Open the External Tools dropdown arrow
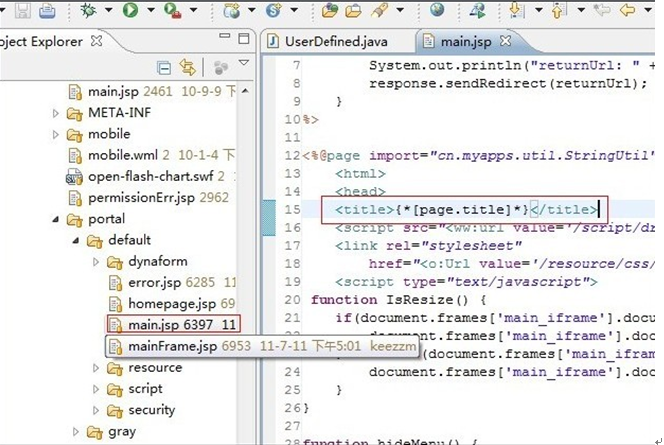The height and width of the screenshot is (445, 664). pos(193,10)
